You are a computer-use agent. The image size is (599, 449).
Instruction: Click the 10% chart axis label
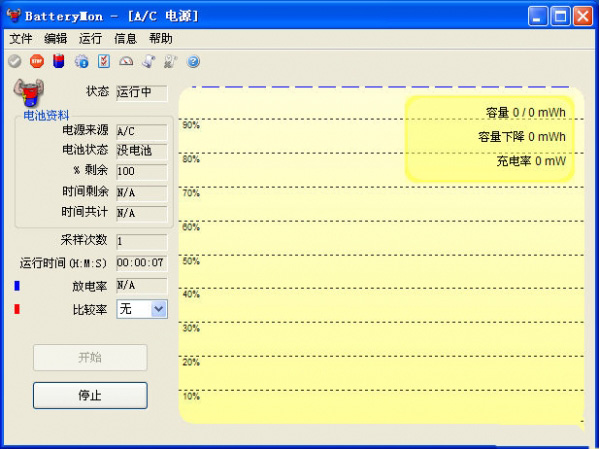(191, 396)
